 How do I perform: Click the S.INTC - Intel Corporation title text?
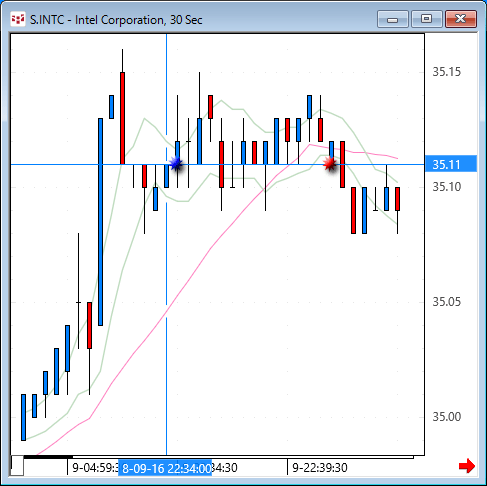pyautogui.click(x=116, y=20)
